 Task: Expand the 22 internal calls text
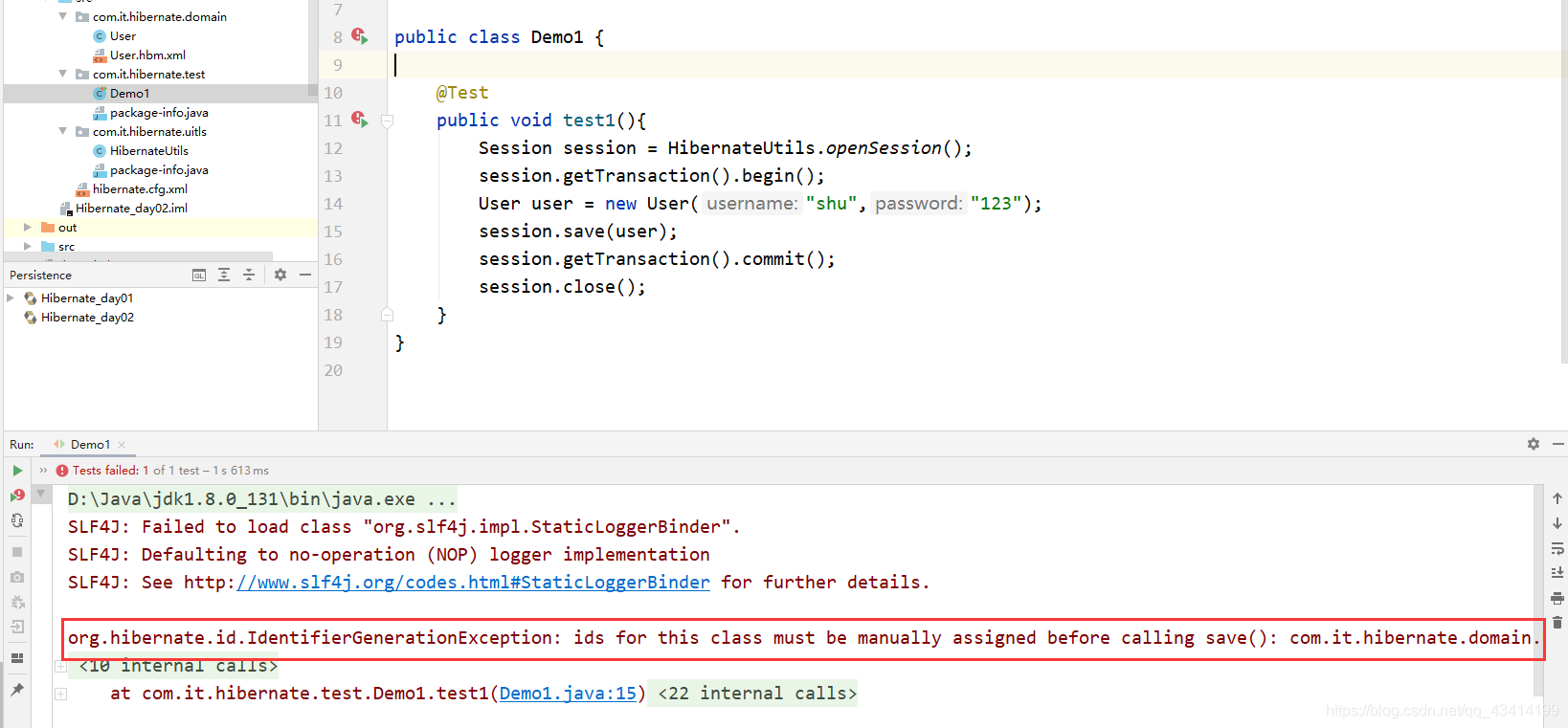pos(757,693)
